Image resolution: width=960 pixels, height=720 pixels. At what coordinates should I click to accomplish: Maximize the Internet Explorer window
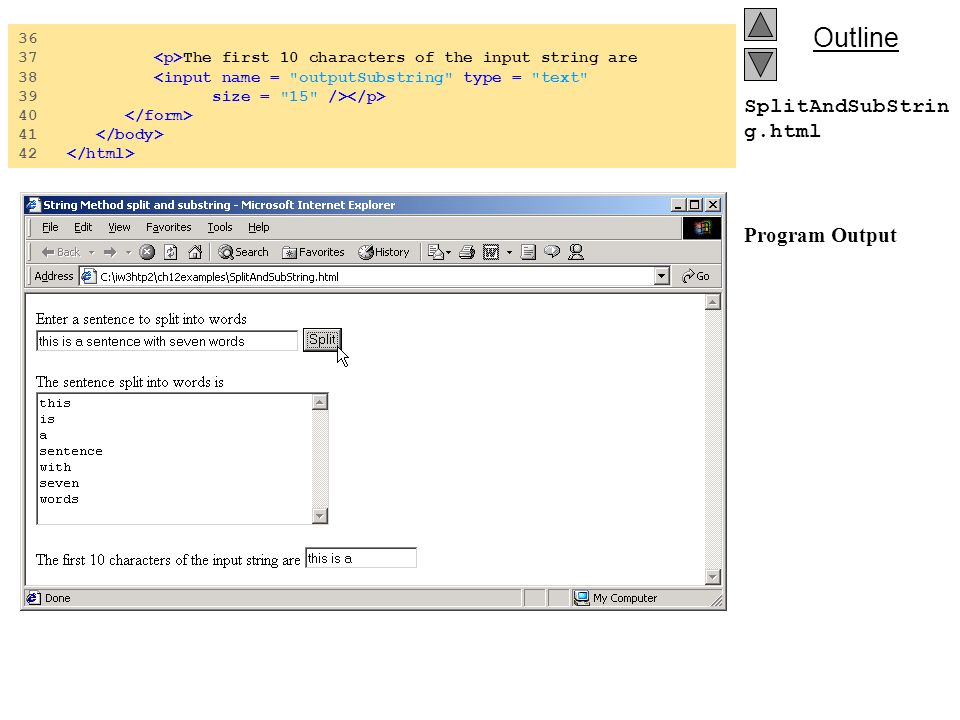pos(694,205)
